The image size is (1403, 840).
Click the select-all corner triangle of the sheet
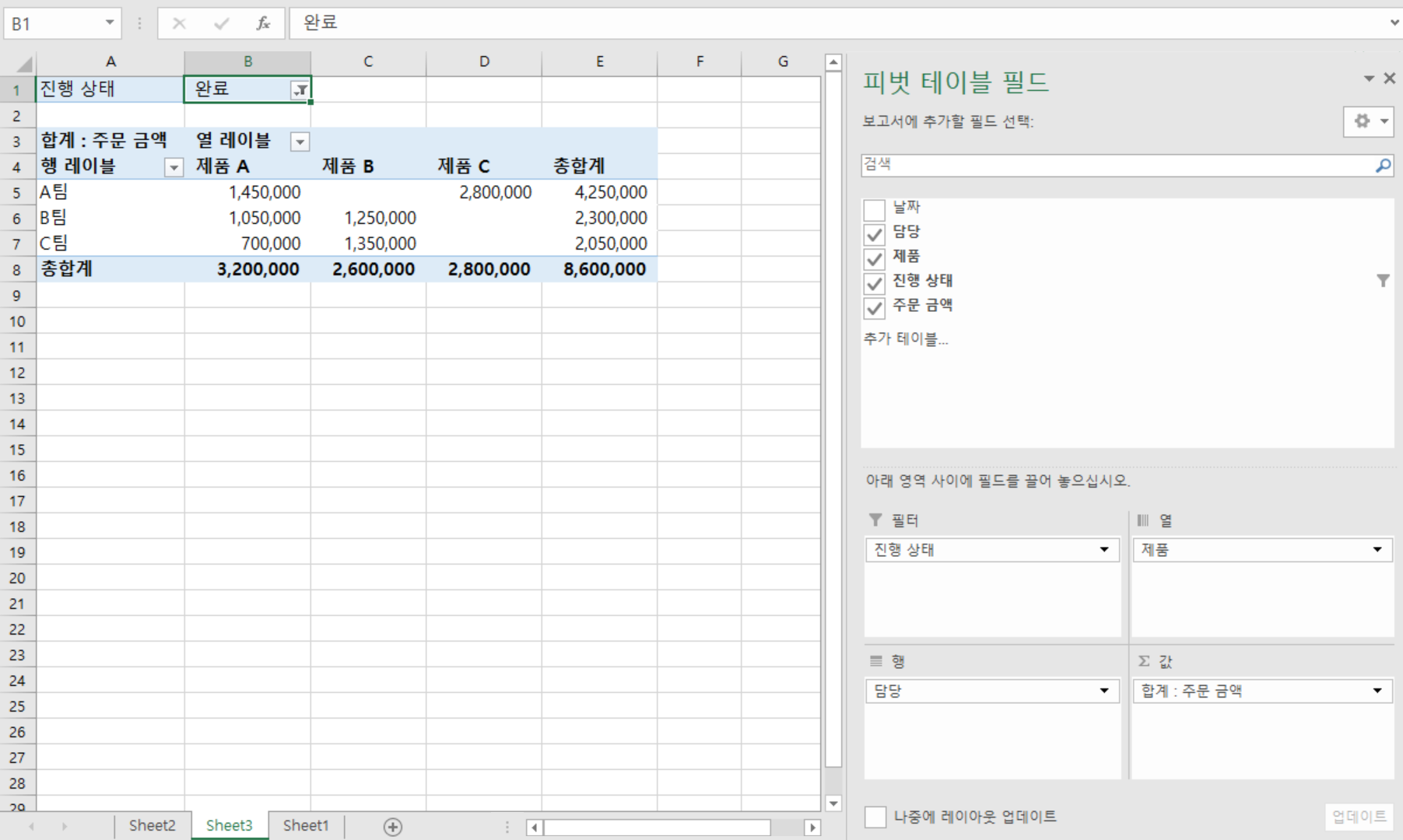tap(23, 63)
